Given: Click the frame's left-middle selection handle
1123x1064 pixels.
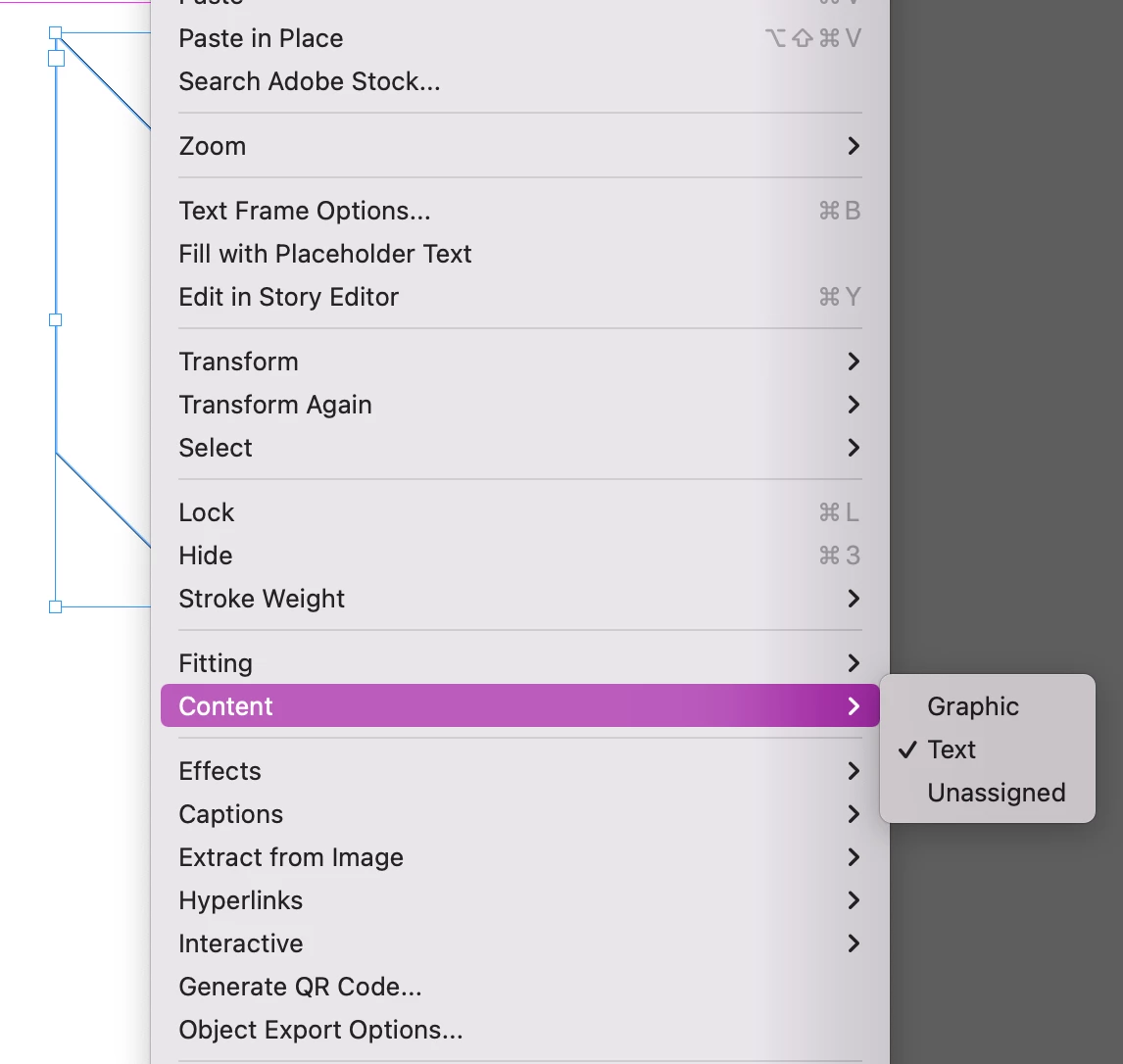Looking at the screenshot, I should [56, 319].
